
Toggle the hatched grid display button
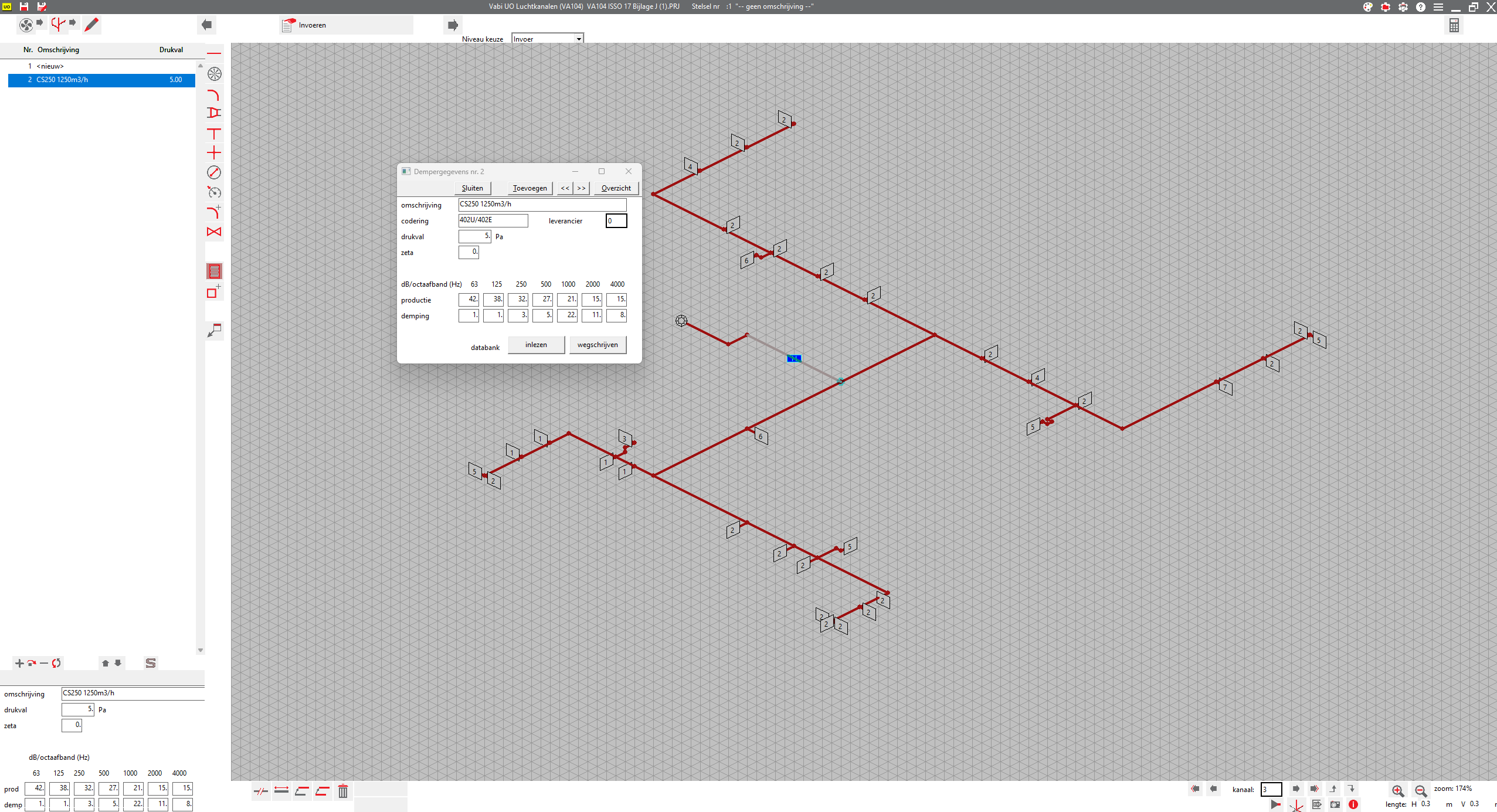[214, 271]
